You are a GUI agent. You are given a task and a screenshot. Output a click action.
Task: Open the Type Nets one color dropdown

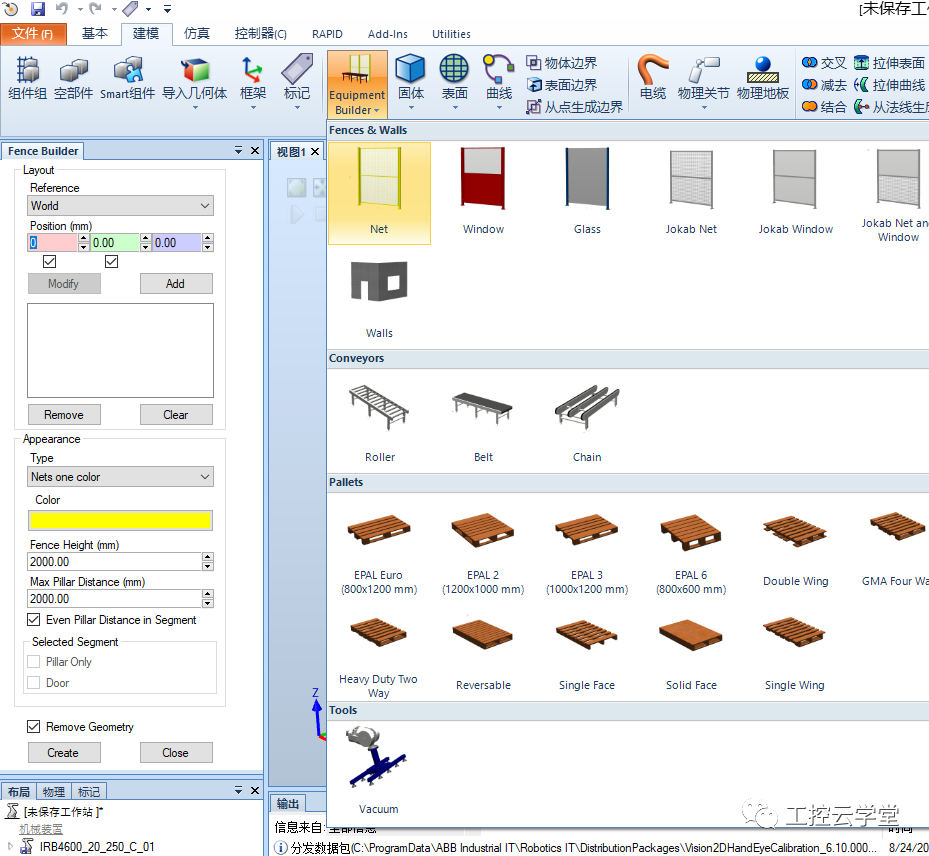coord(120,477)
